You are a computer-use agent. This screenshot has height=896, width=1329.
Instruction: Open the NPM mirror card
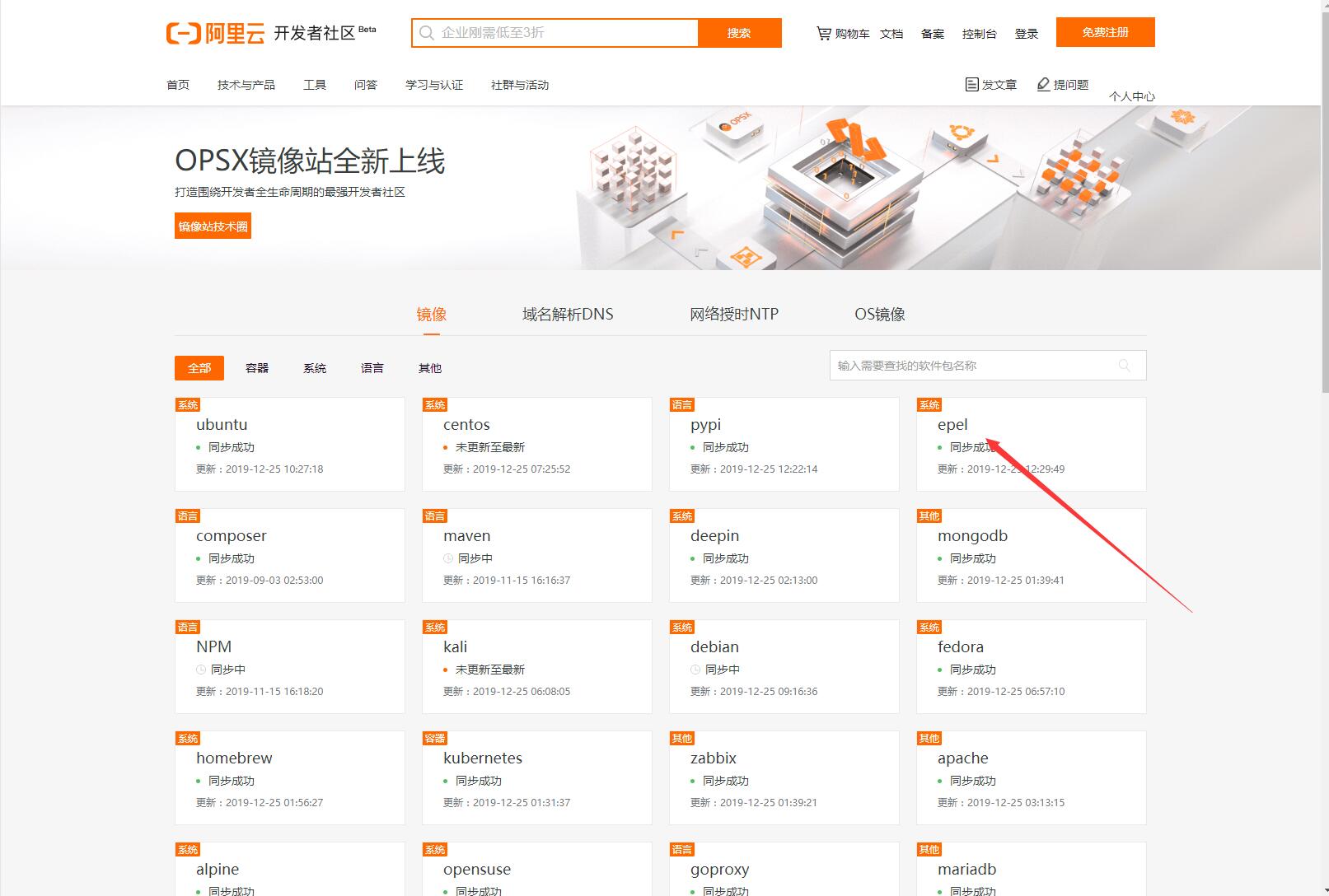coord(290,667)
